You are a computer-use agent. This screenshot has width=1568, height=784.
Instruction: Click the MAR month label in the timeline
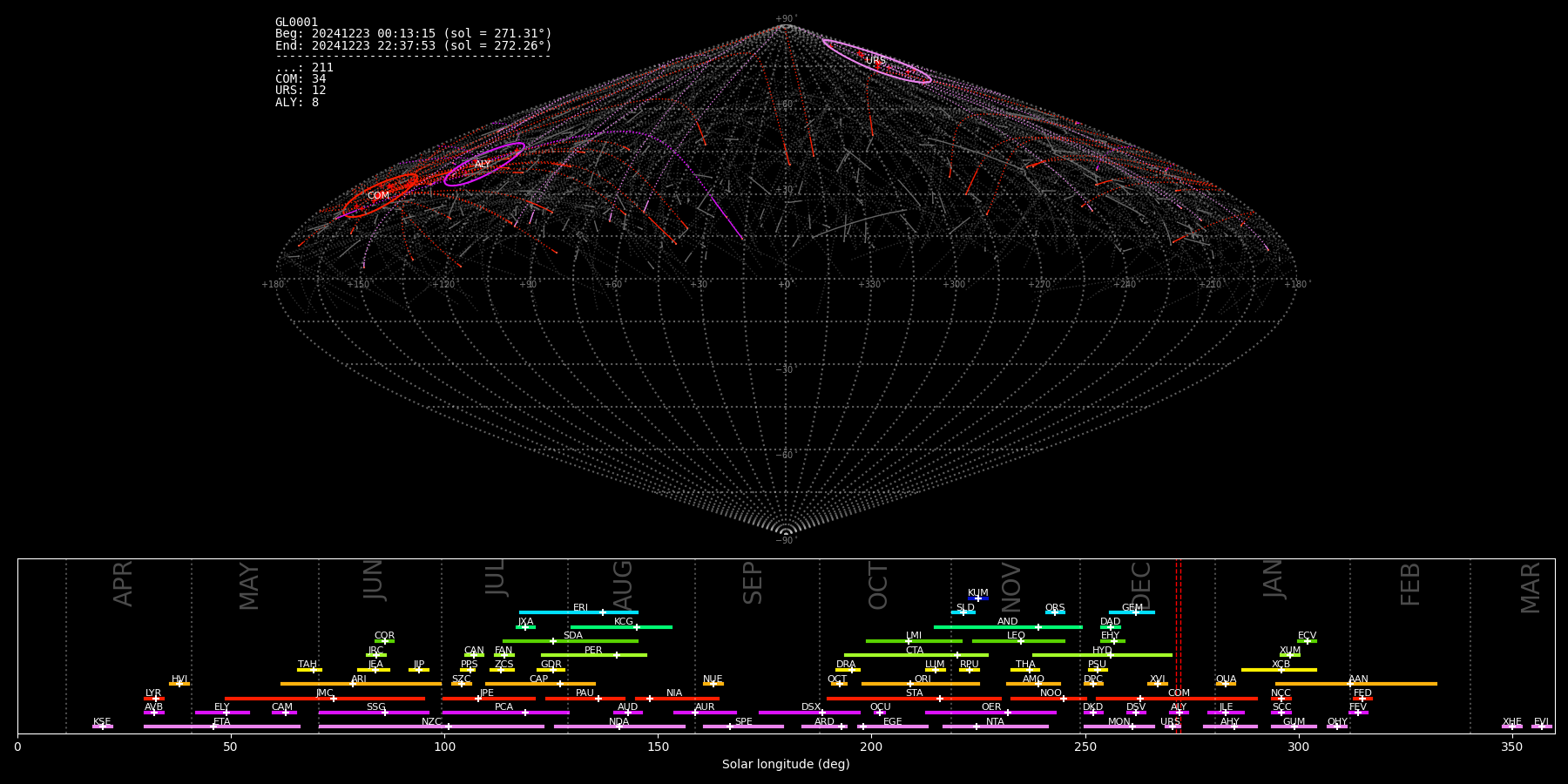(x=1531, y=588)
